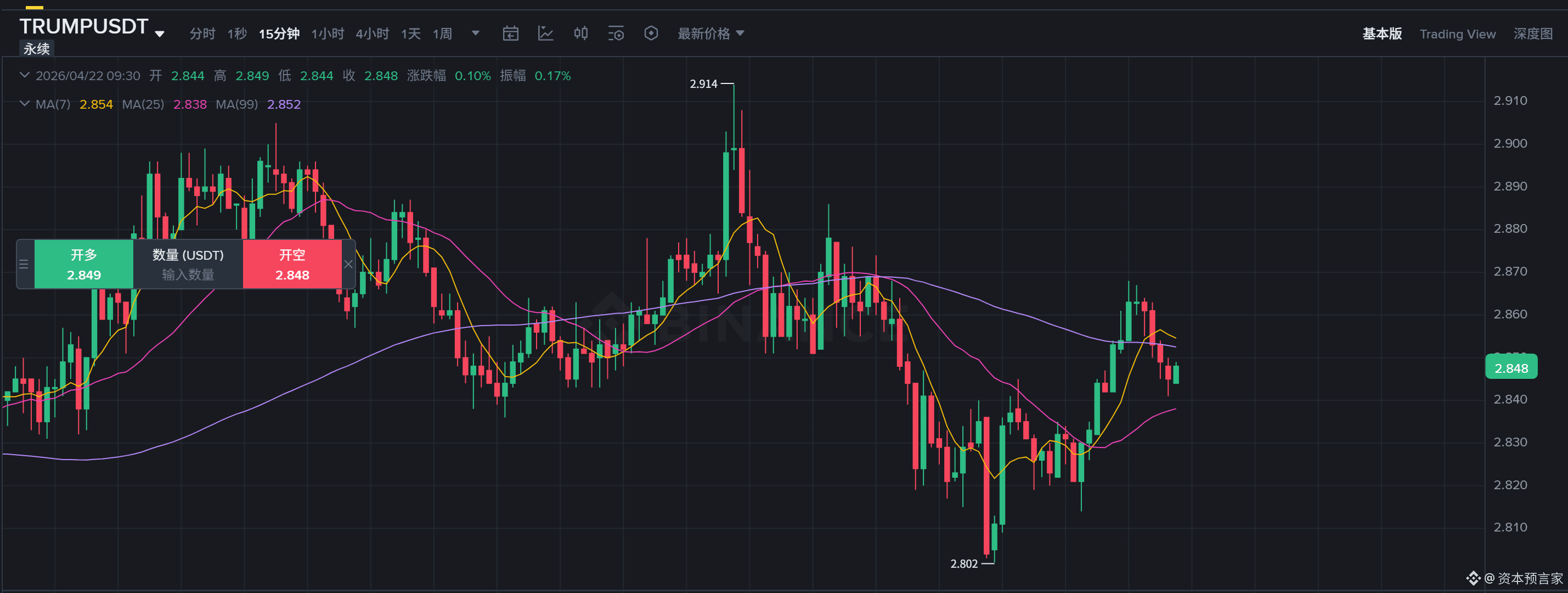
Task: Expand the TRUMPUSDT pair selector arrow
Action: [160, 34]
